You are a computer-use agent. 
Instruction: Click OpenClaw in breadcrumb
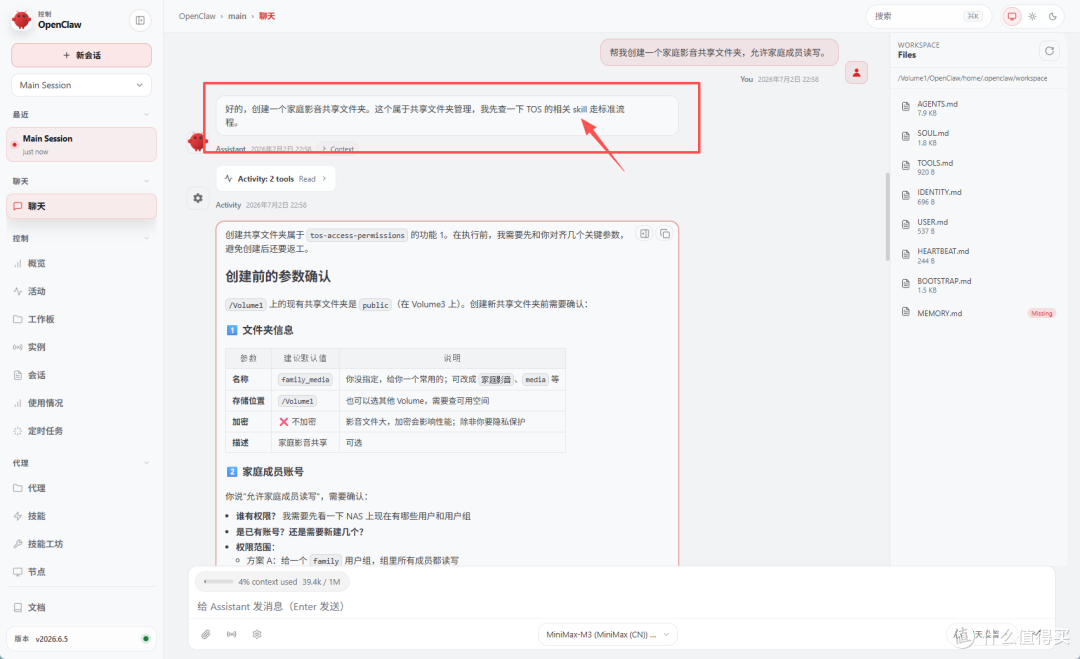[x=197, y=16]
